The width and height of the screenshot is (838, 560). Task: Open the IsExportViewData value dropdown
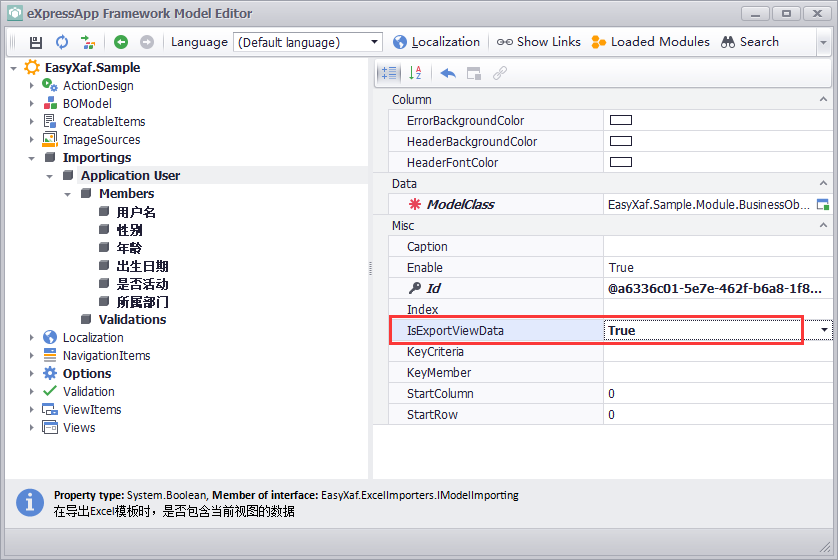point(824,330)
